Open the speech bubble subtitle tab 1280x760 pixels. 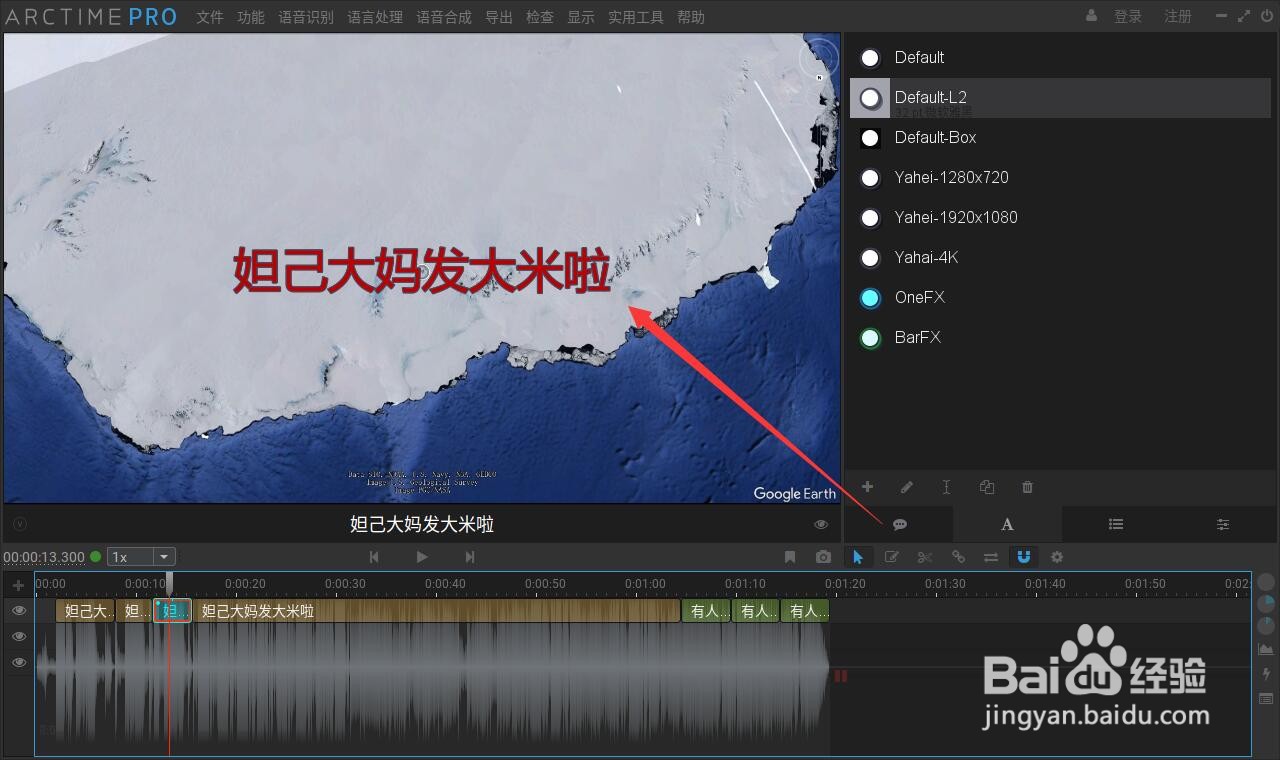(899, 524)
